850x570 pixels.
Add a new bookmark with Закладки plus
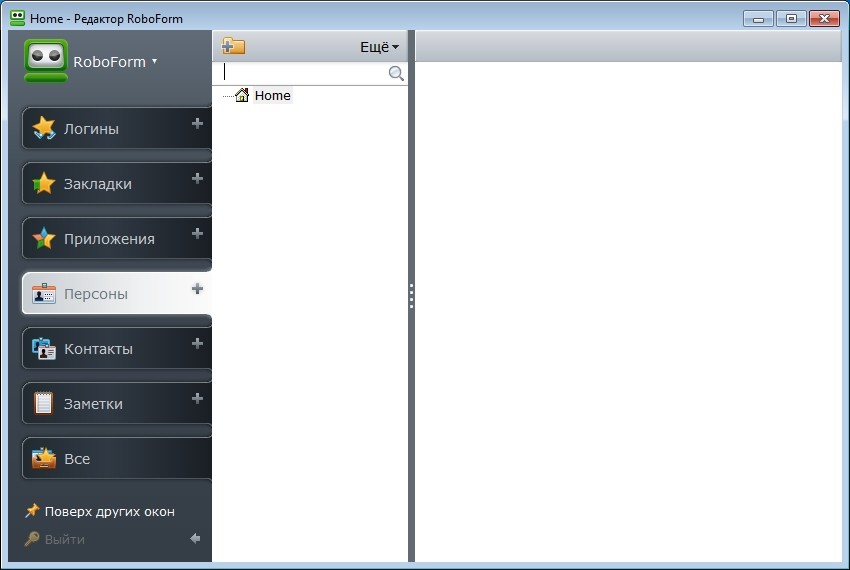(197, 178)
